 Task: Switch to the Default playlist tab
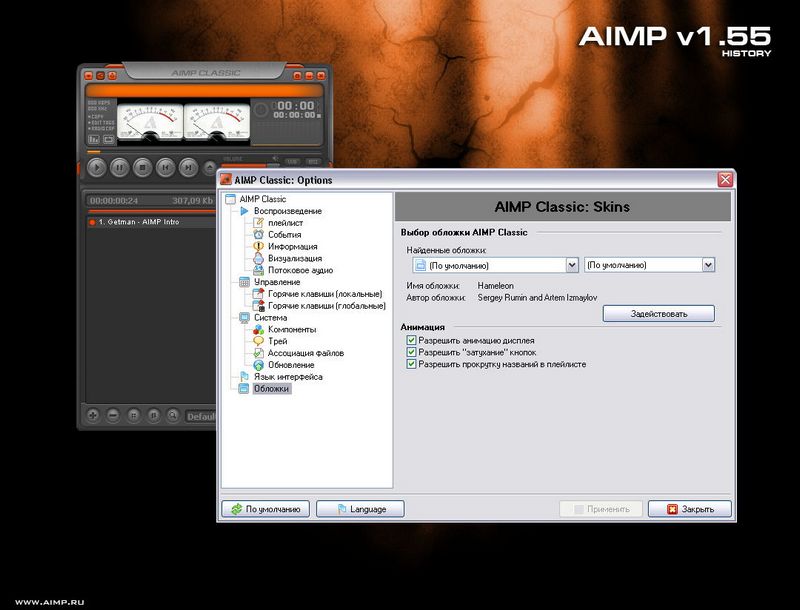click(201, 417)
